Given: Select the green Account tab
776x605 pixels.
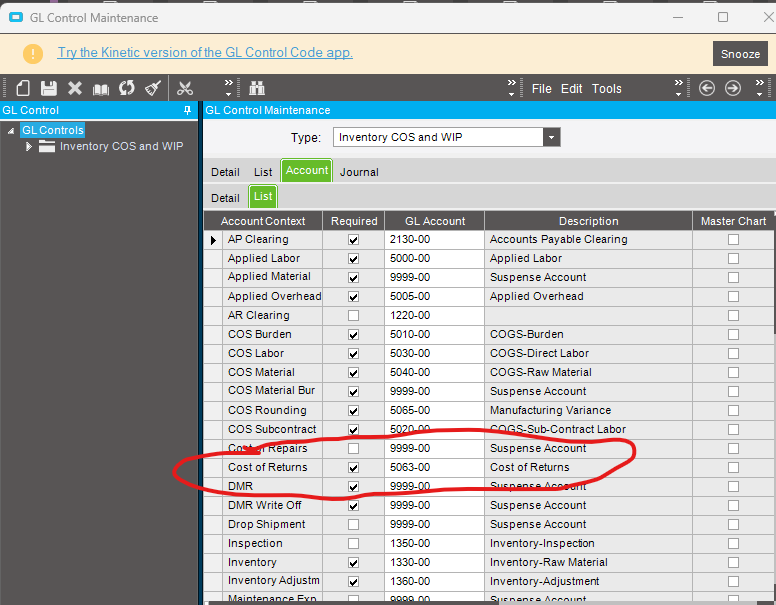Looking at the screenshot, I should (x=307, y=170).
